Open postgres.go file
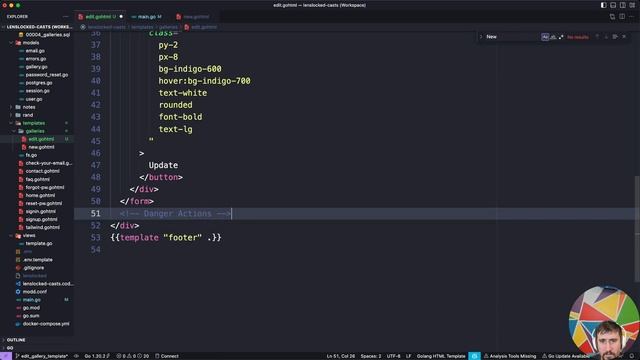Viewport: 640px width, 360px height. [x=39, y=83]
